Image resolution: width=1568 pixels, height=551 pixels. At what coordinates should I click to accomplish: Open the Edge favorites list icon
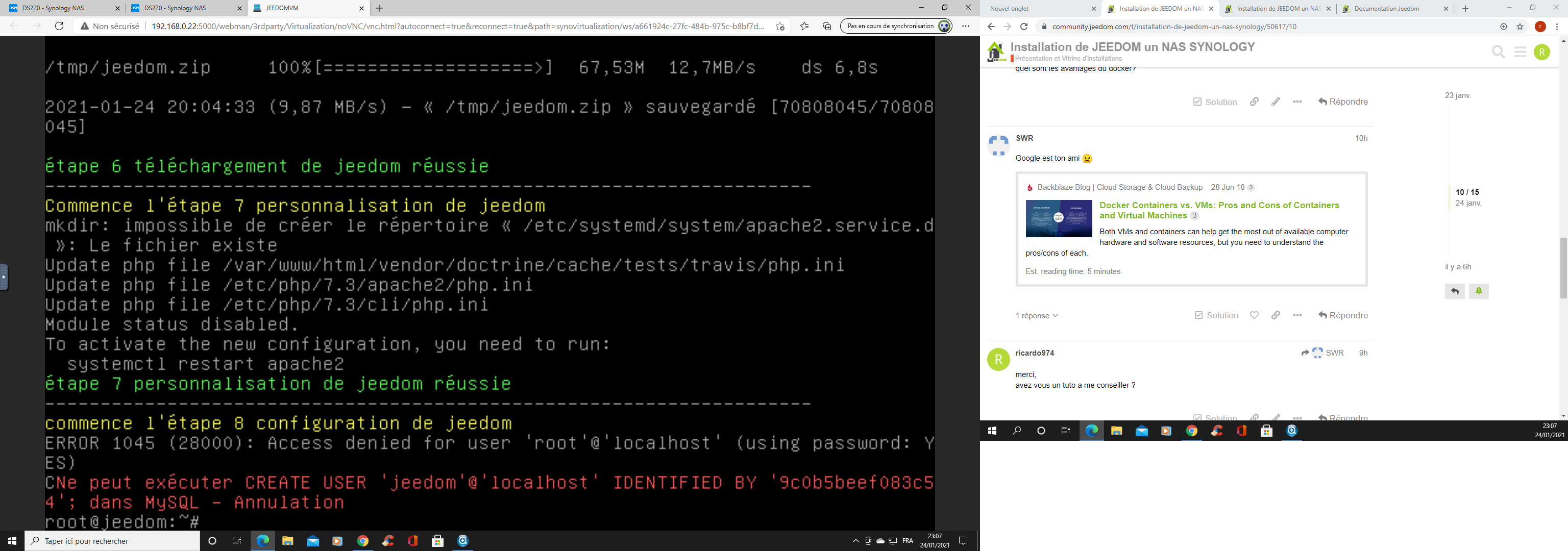(804, 26)
